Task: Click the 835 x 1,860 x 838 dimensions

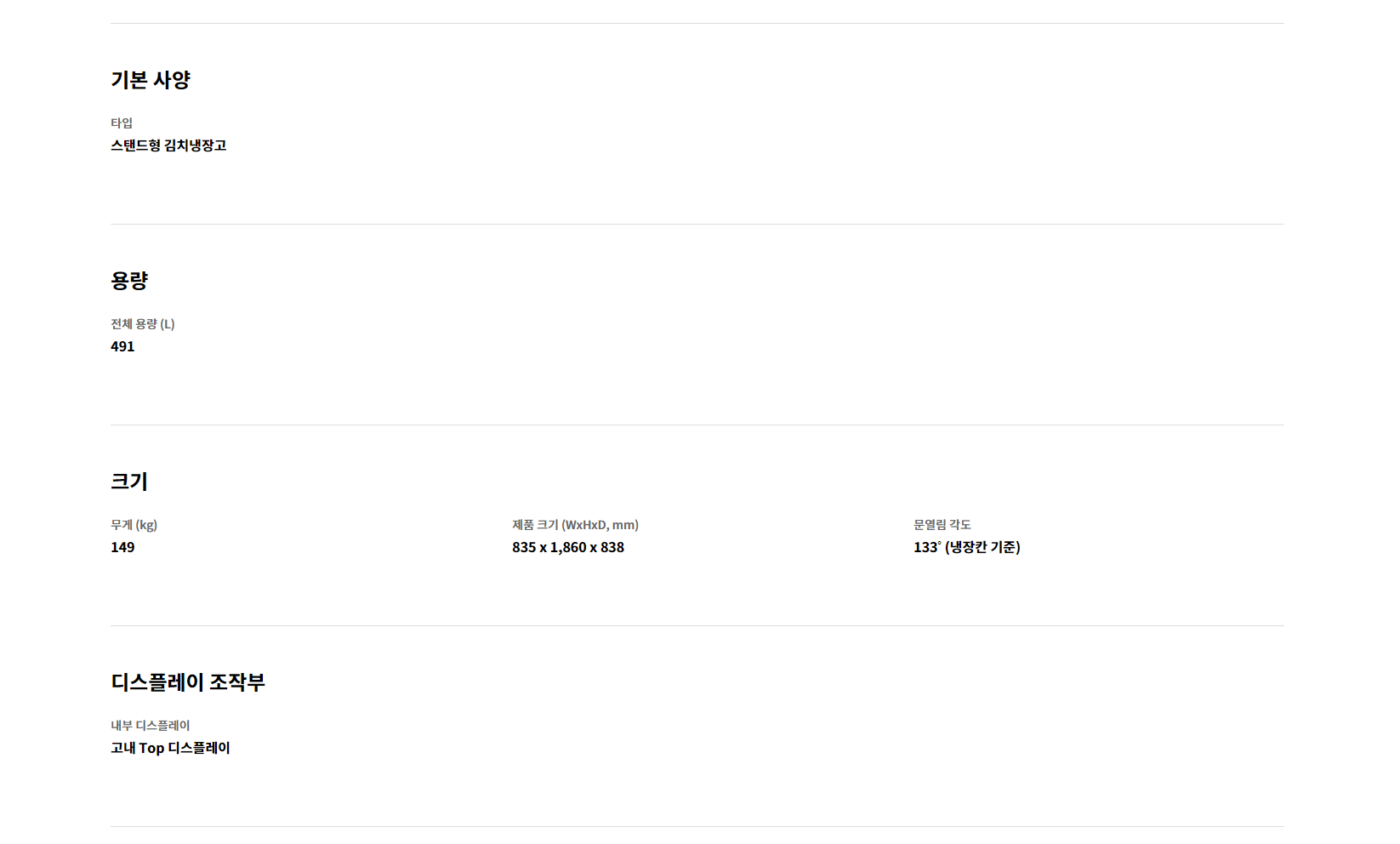Action: (568, 547)
